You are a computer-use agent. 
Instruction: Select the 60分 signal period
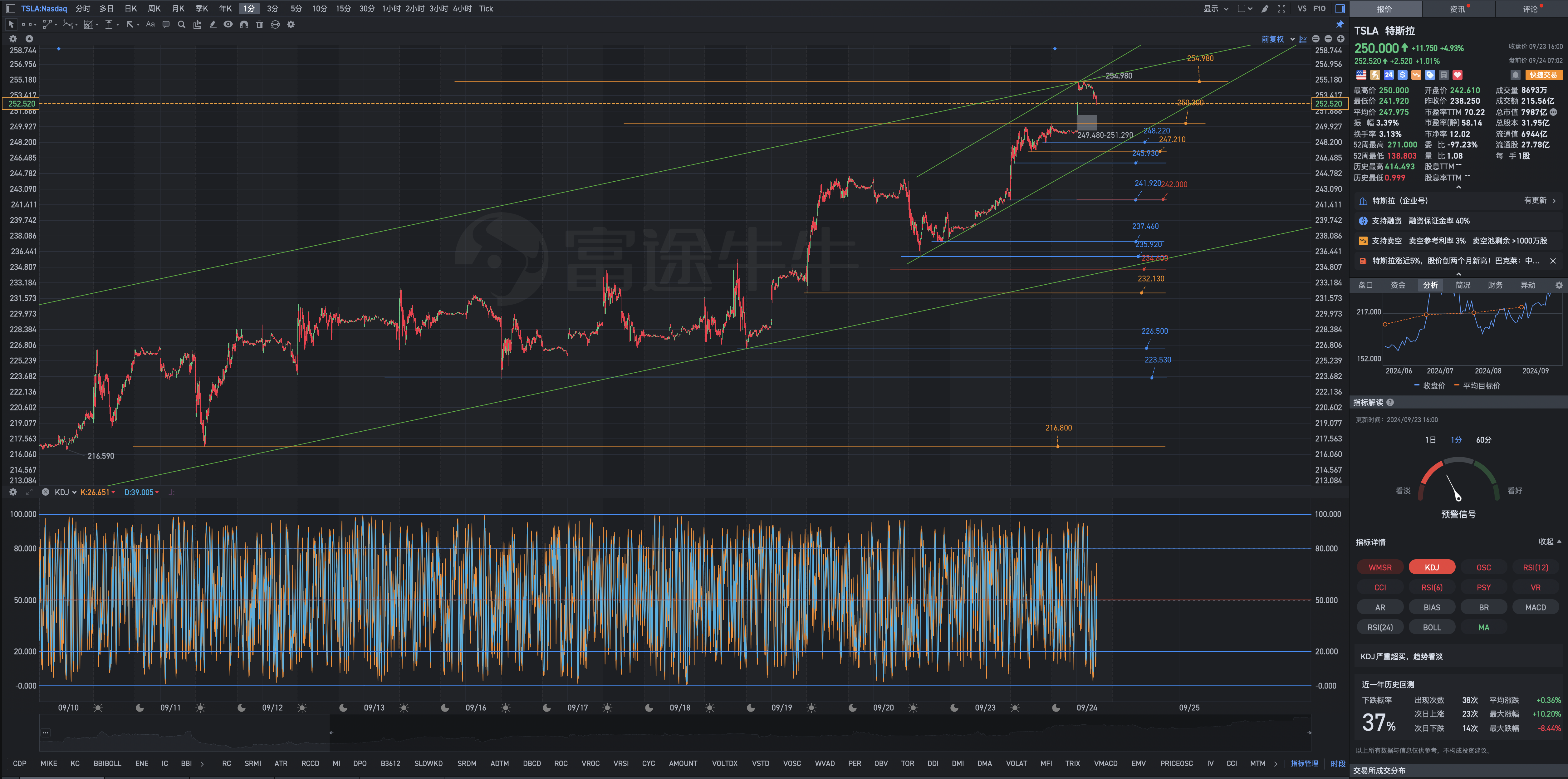click(1483, 439)
